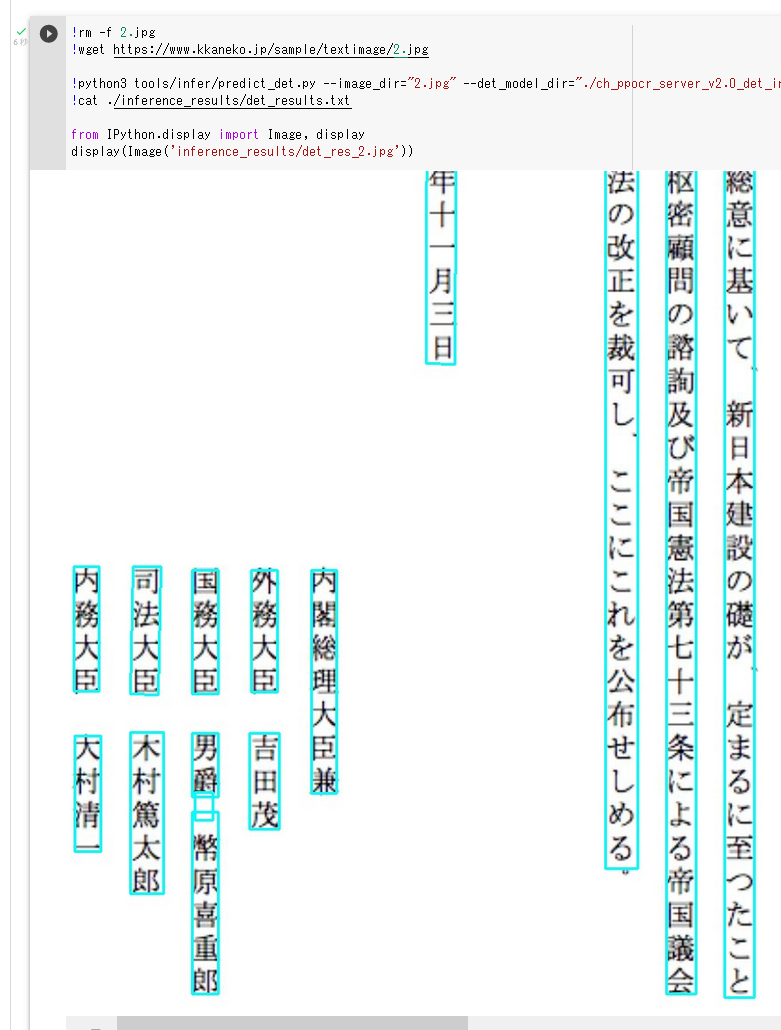781x1030 pixels.
Task: Click the from IPython.display import line
Action: pos(217,134)
